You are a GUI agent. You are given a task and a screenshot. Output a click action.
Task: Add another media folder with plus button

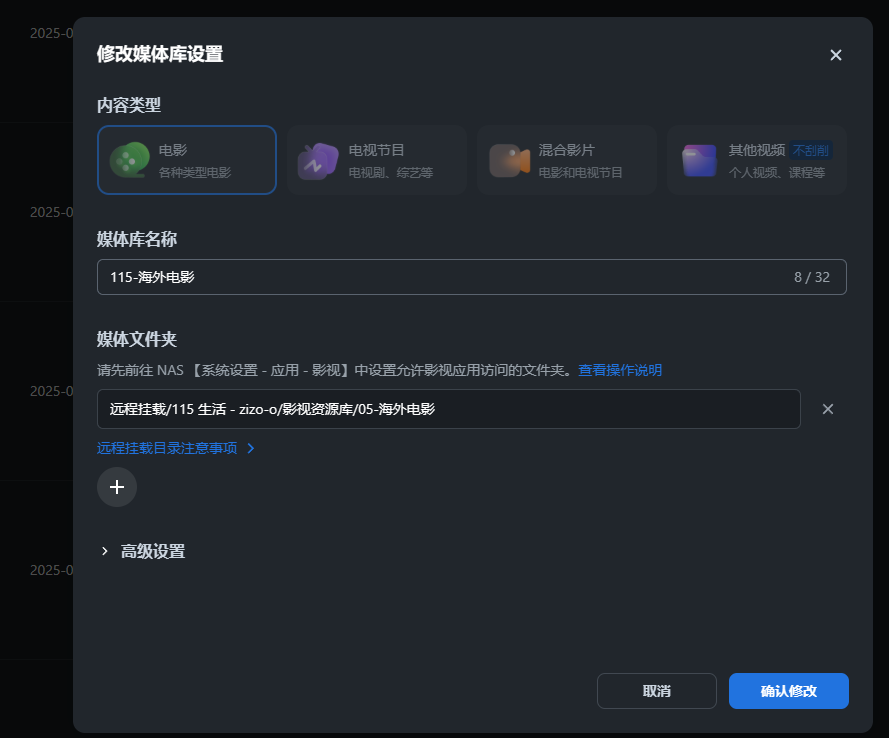tap(117, 487)
